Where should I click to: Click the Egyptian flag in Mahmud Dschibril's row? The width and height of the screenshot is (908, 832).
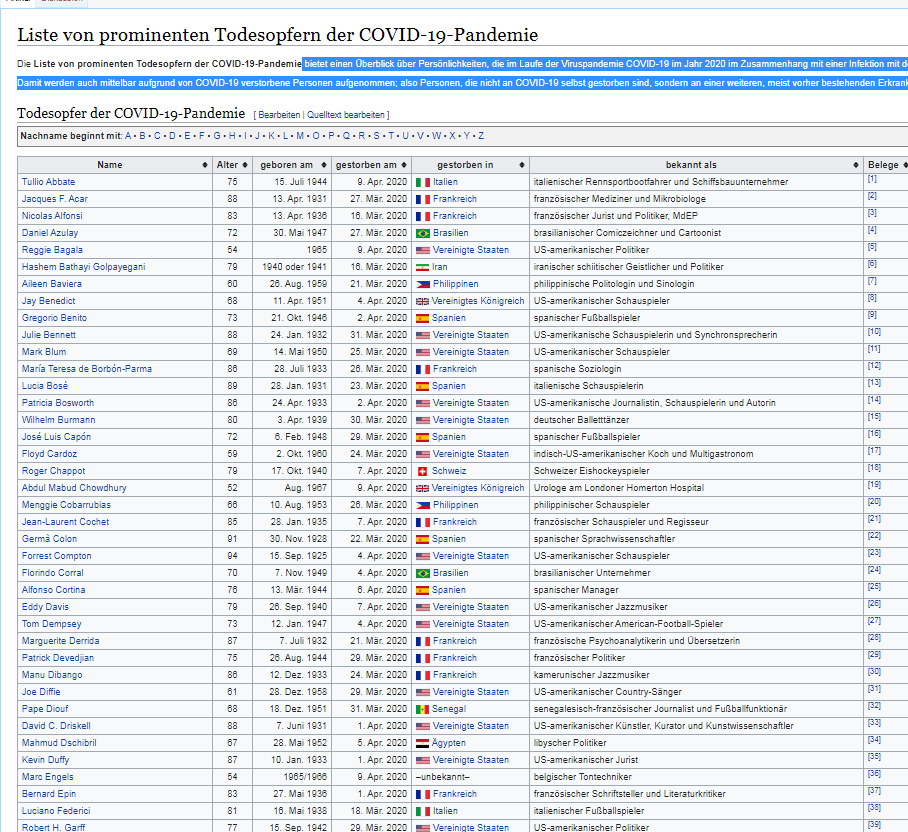click(x=422, y=743)
